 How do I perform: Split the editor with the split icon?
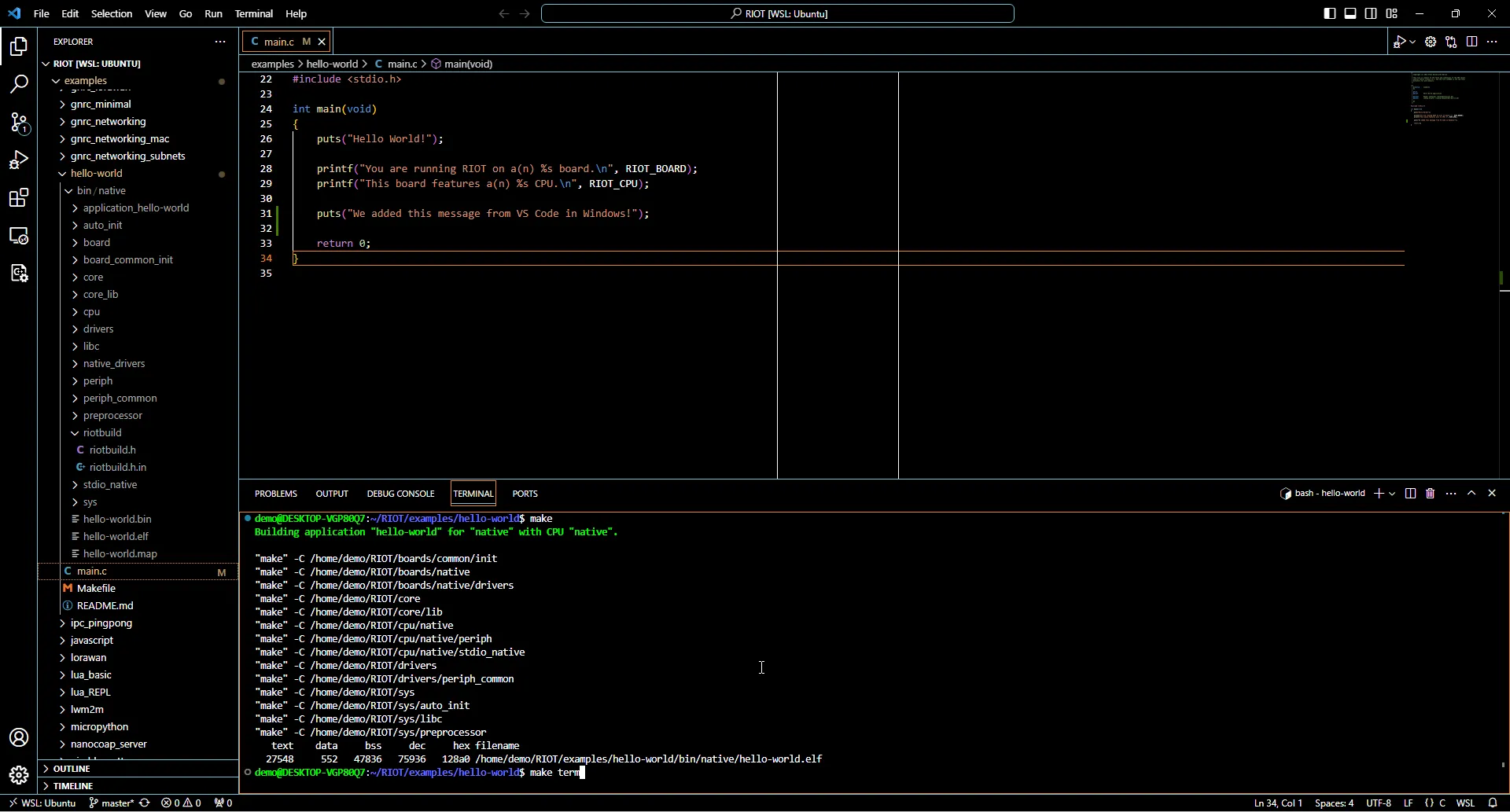(1471, 42)
